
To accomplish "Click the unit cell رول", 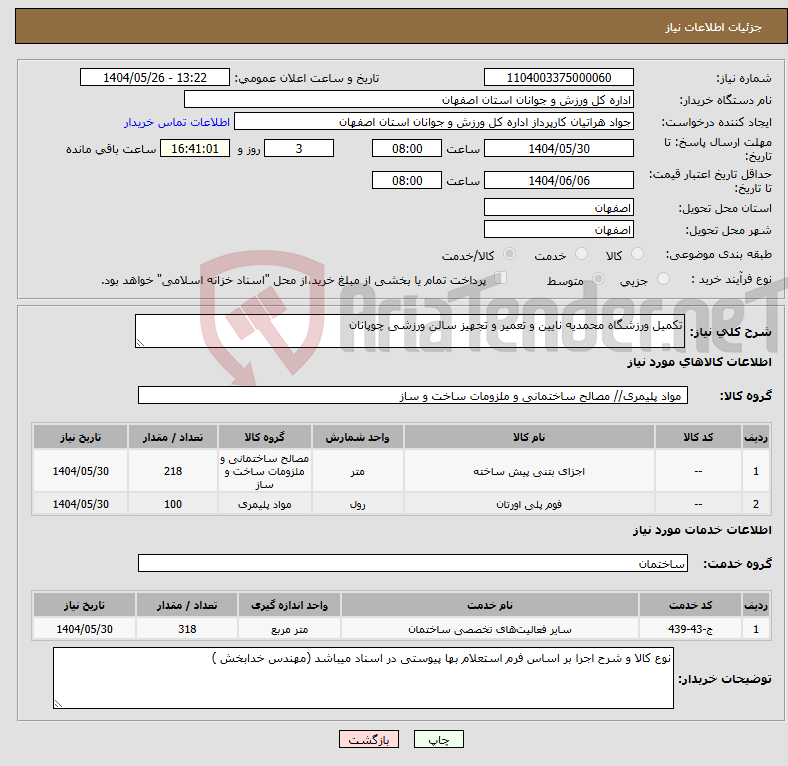I will (x=357, y=504).
